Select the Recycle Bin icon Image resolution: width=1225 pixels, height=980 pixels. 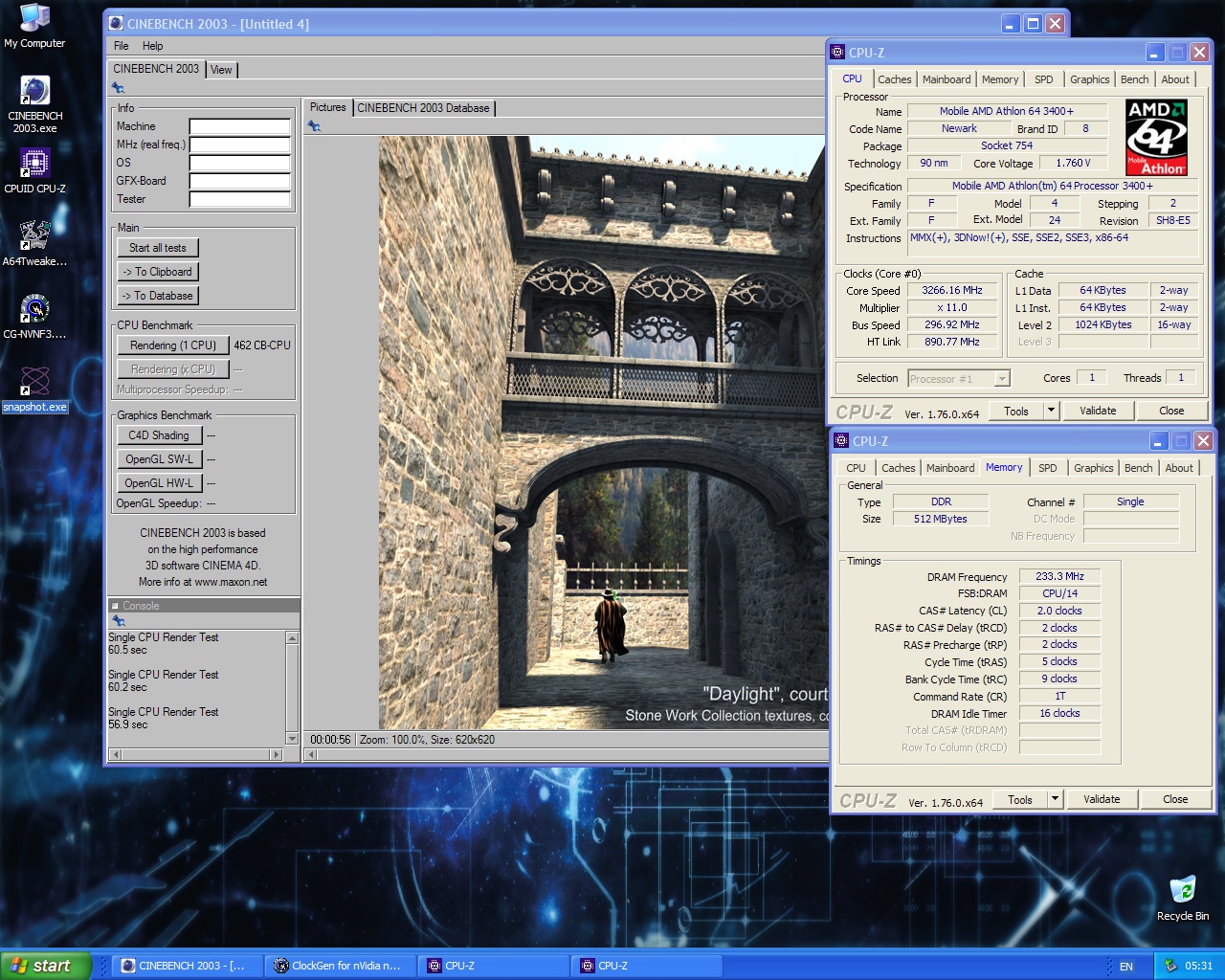tap(1183, 898)
